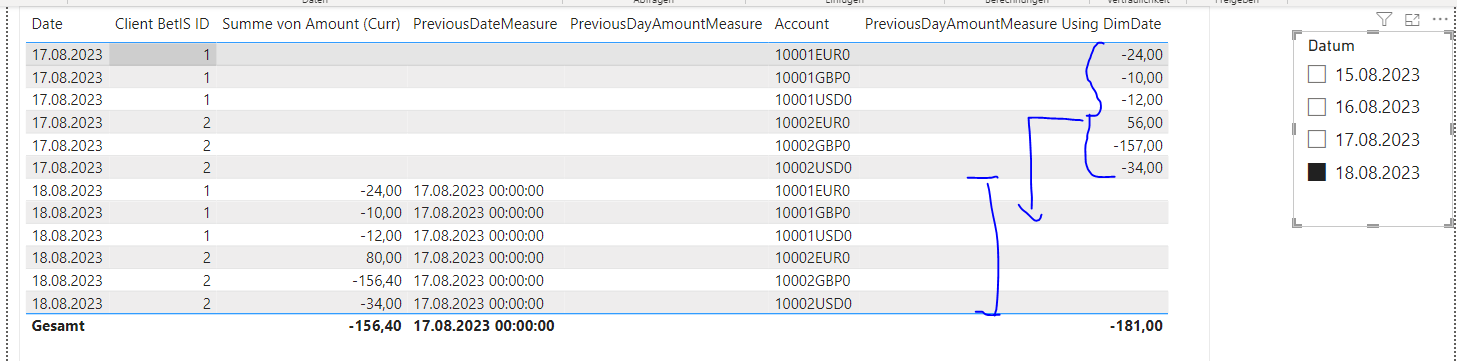The width and height of the screenshot is (1457, 361).
Task: Select 10002USD0 in the 18.08.2023 rows
Action: tap(813, 304)
